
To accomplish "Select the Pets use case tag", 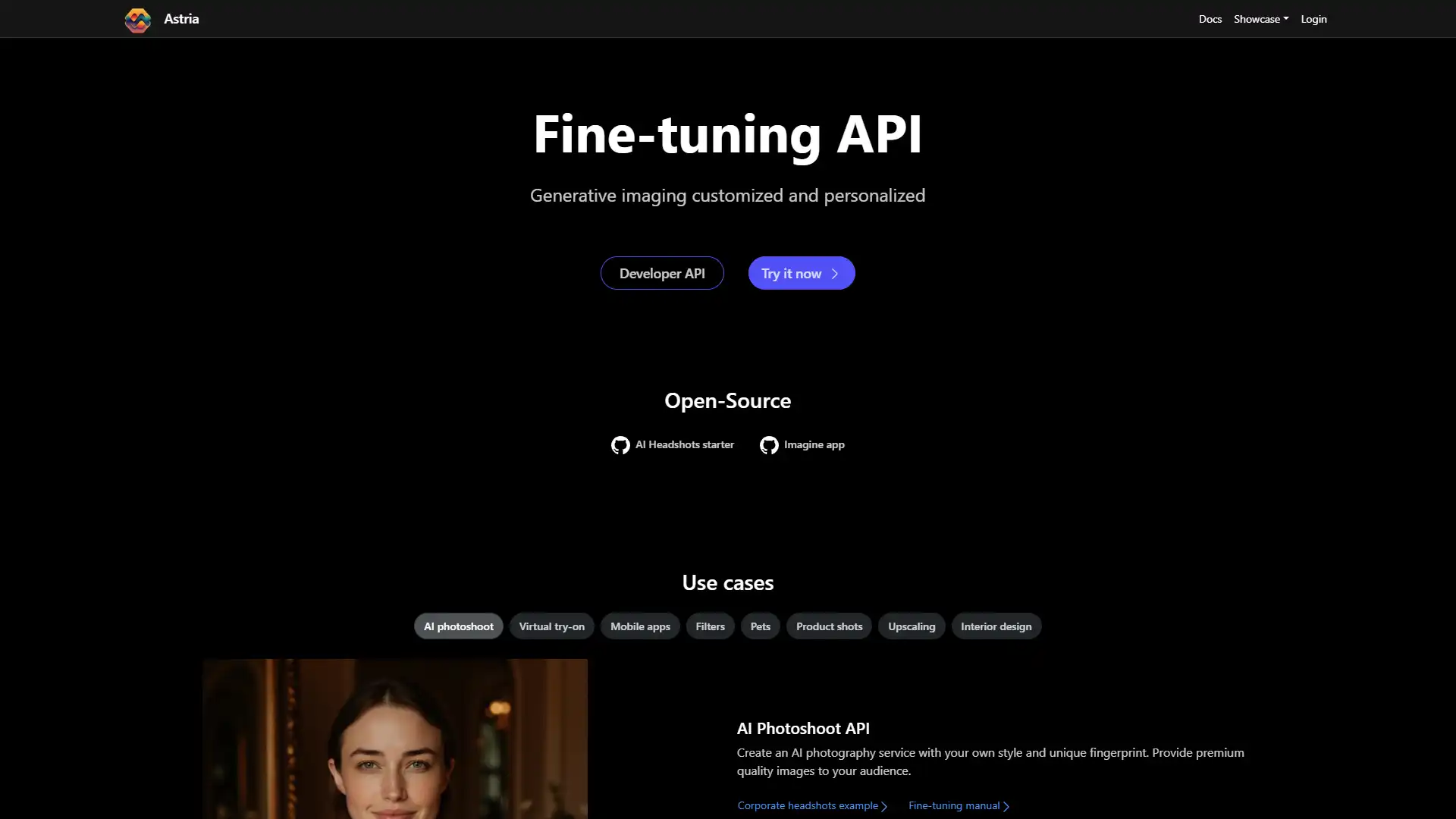I will 760,625.
